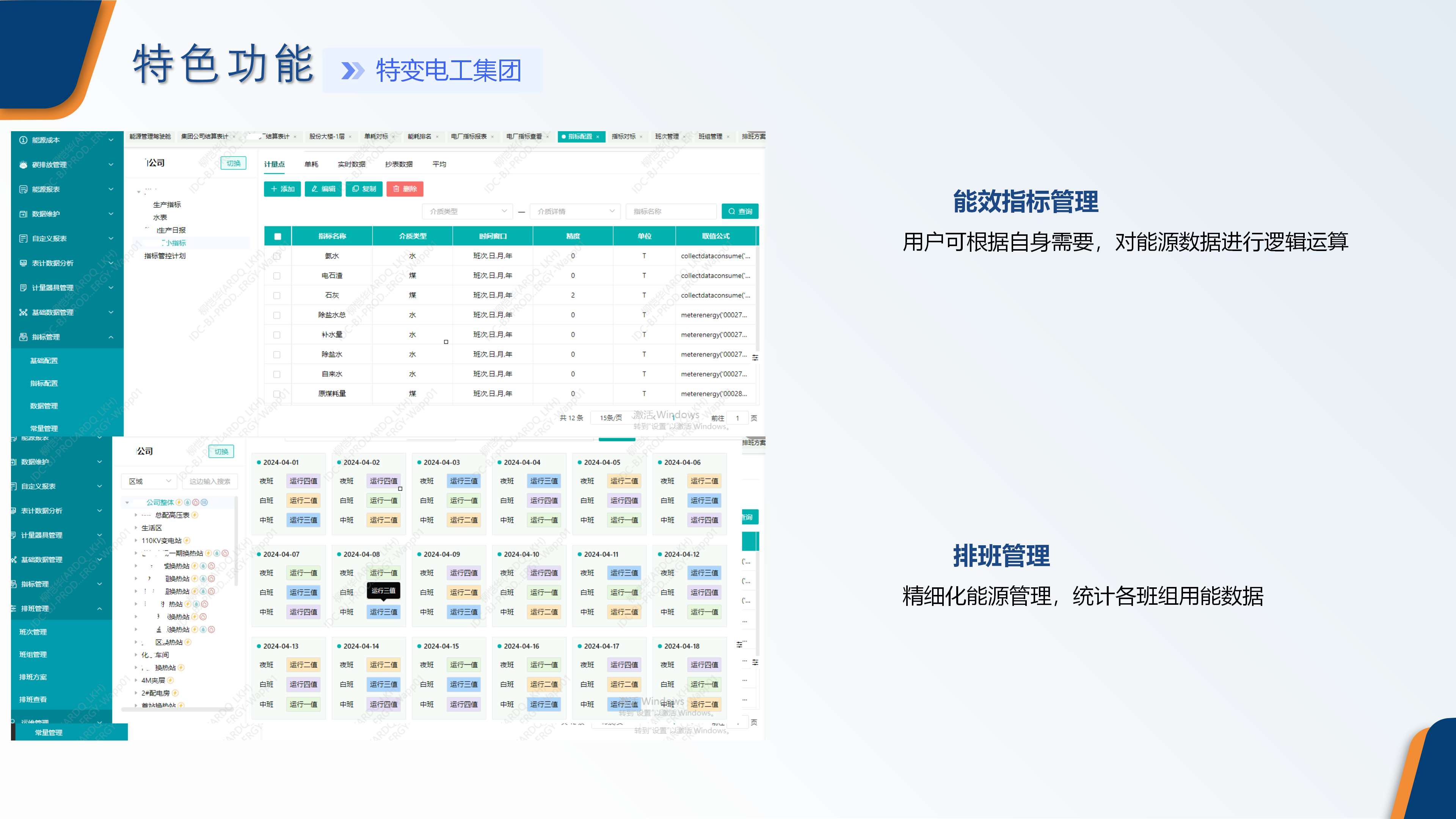Viewport: 1456px width, 819px height.
Task: Switch to the 单耗 tab
Action: (311, 165)
